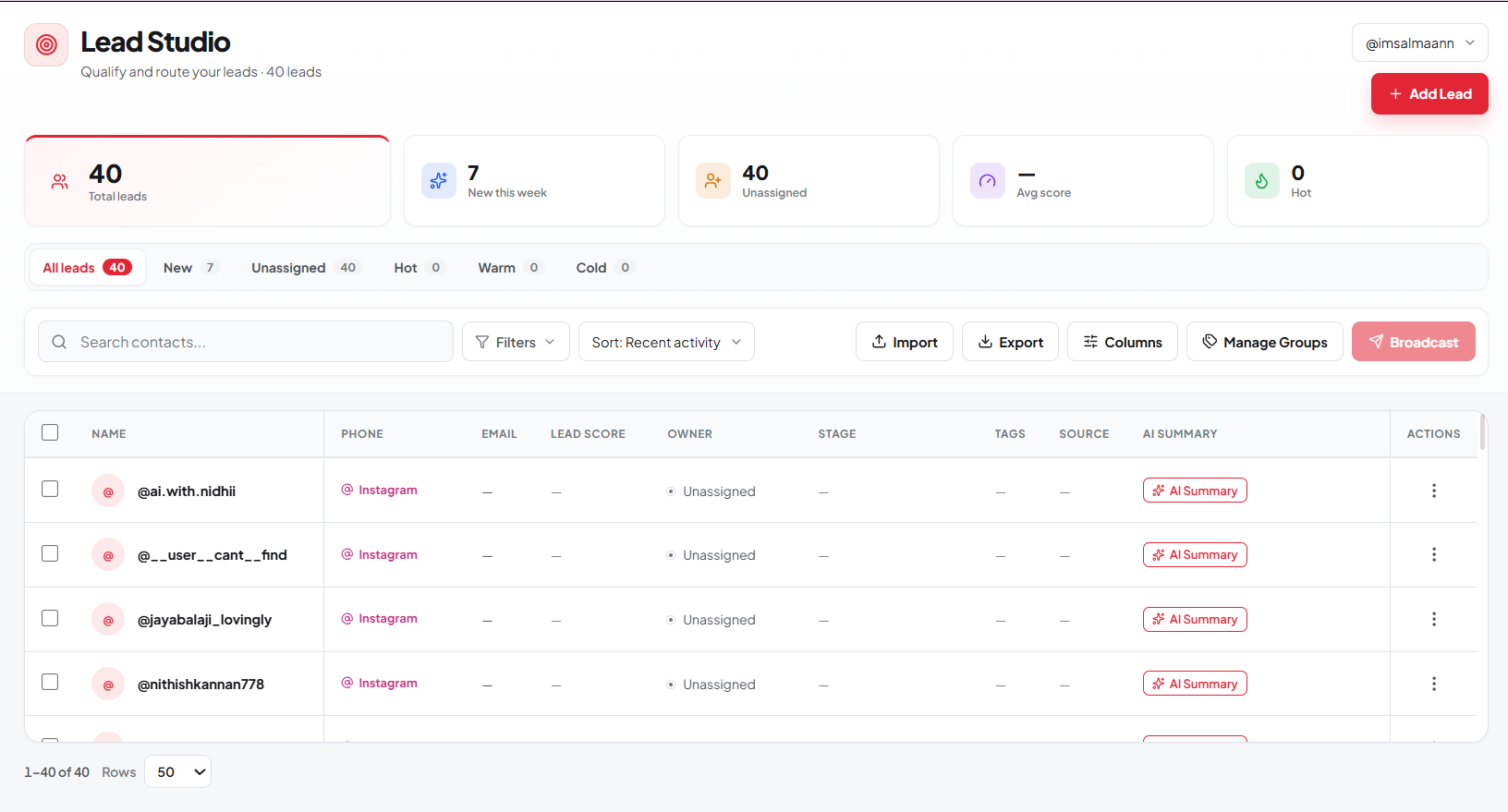Open actions menu for @jayabalaji_lovingly
The width and height of the screenshot is (1508, 812).
[x=1434, y=619]
